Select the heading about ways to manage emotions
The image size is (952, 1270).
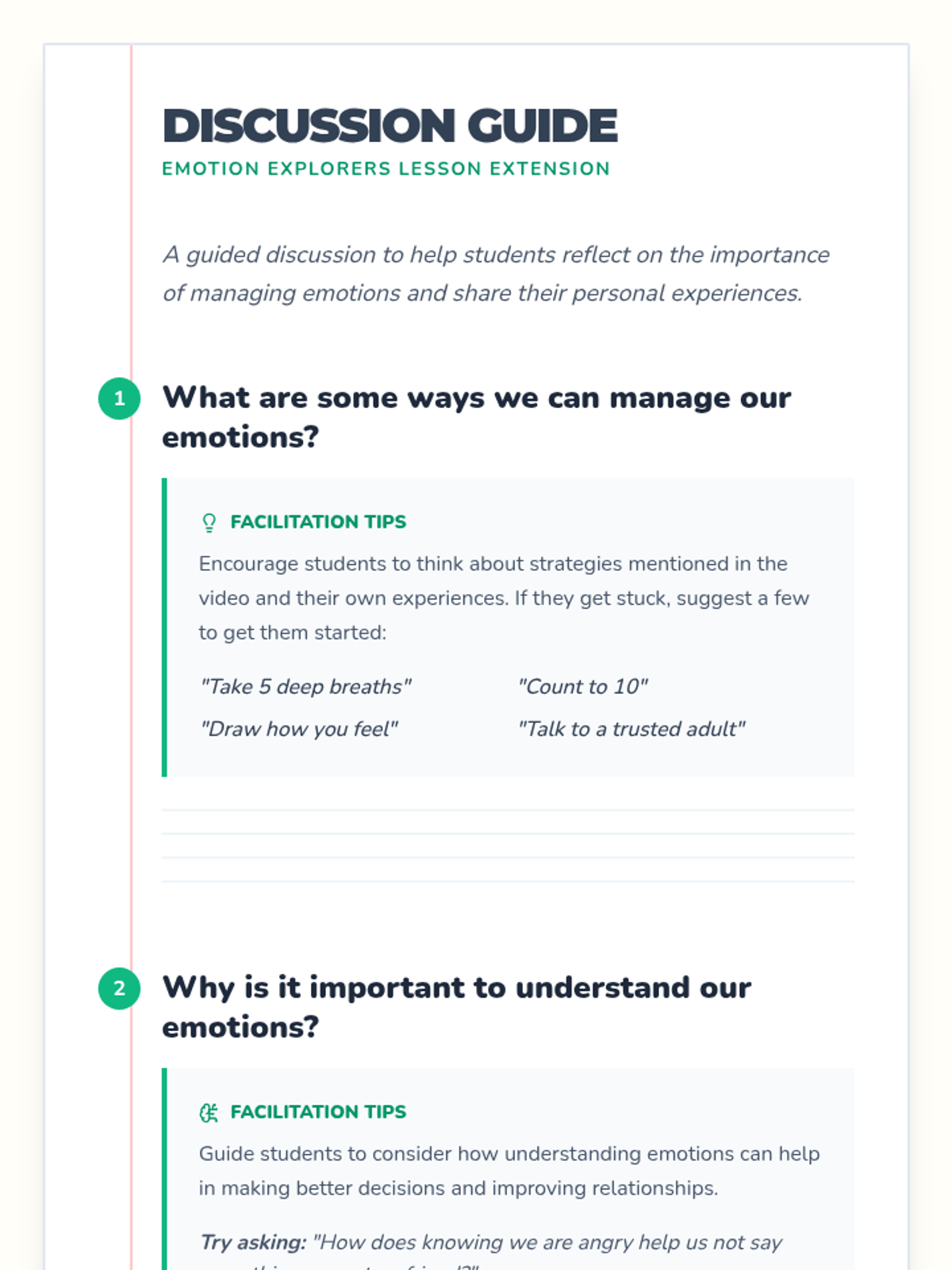[x=476, y=418]
